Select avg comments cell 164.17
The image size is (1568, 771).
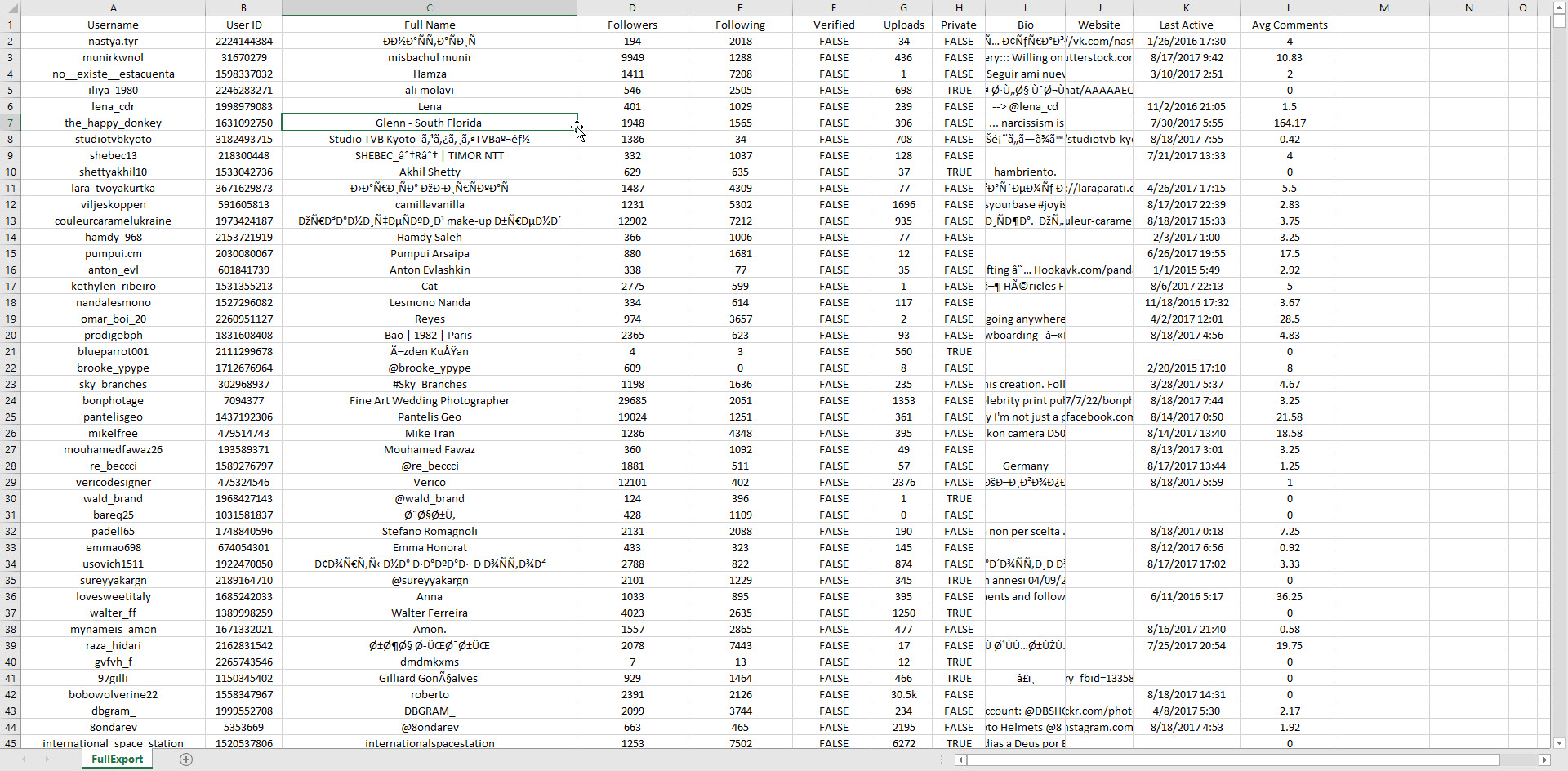[x=1289, y=123]
